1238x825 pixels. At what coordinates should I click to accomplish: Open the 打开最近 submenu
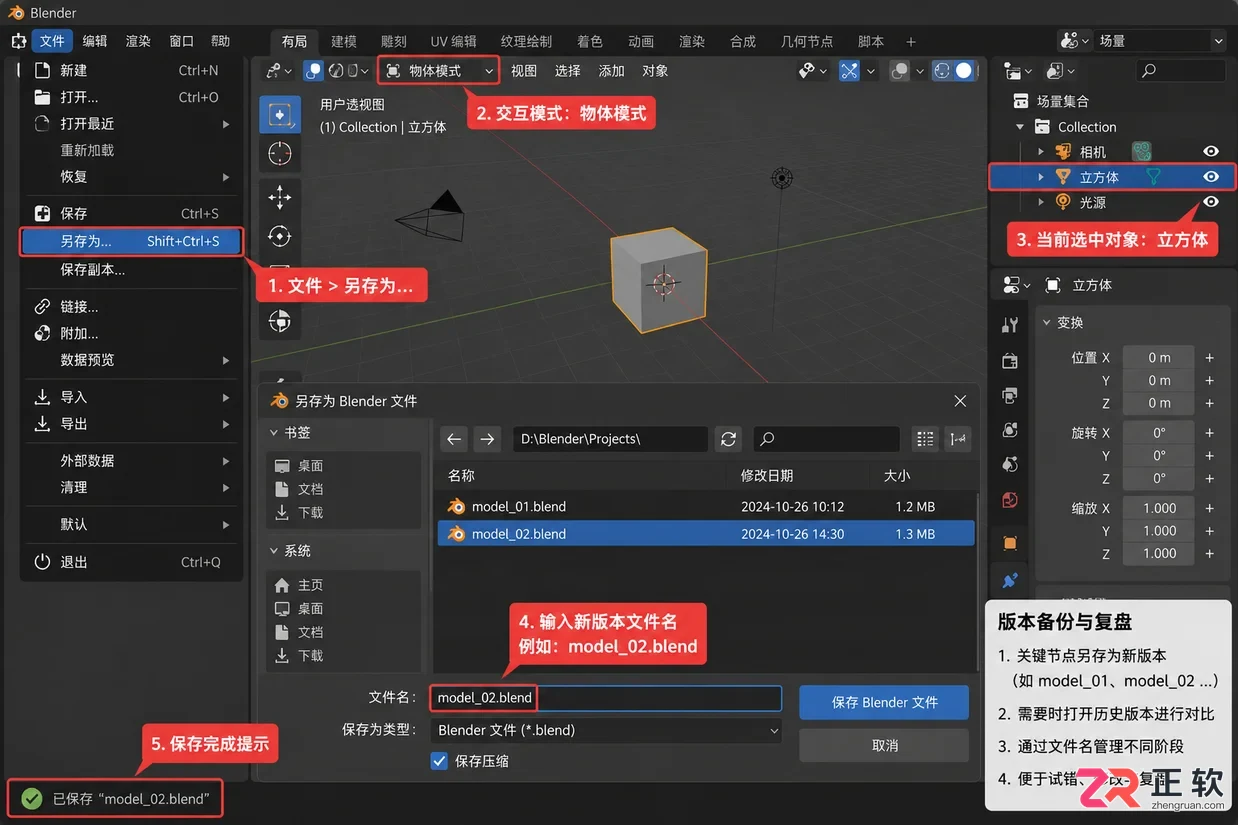pos(131,124)
